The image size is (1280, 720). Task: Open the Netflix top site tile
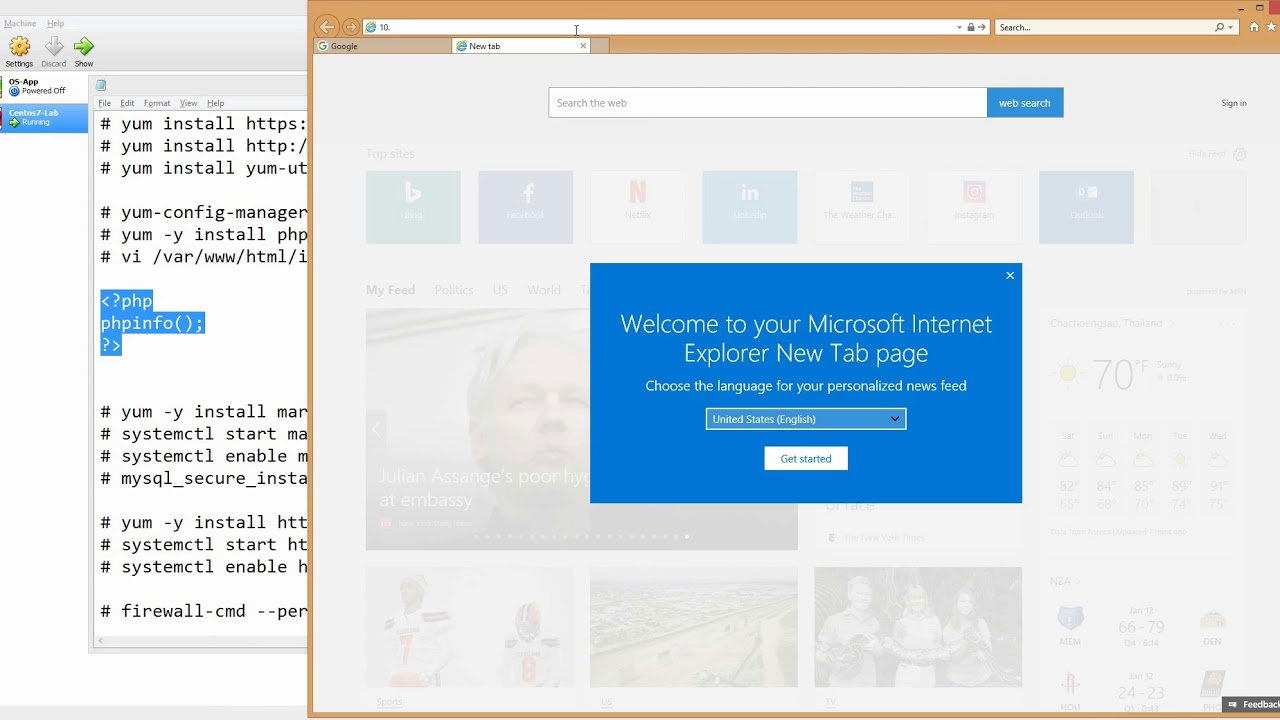pyautogui.click(x=637, y=207)
